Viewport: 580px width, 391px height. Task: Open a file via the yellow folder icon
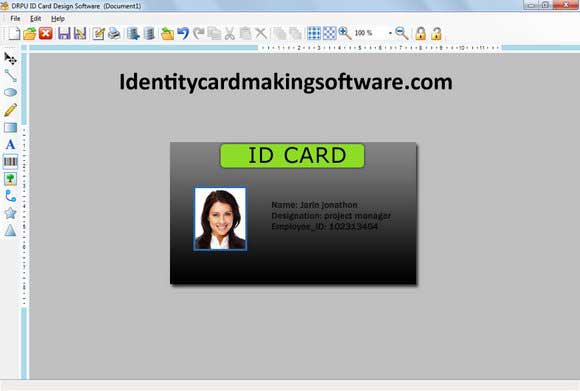[x=30, y=33]
